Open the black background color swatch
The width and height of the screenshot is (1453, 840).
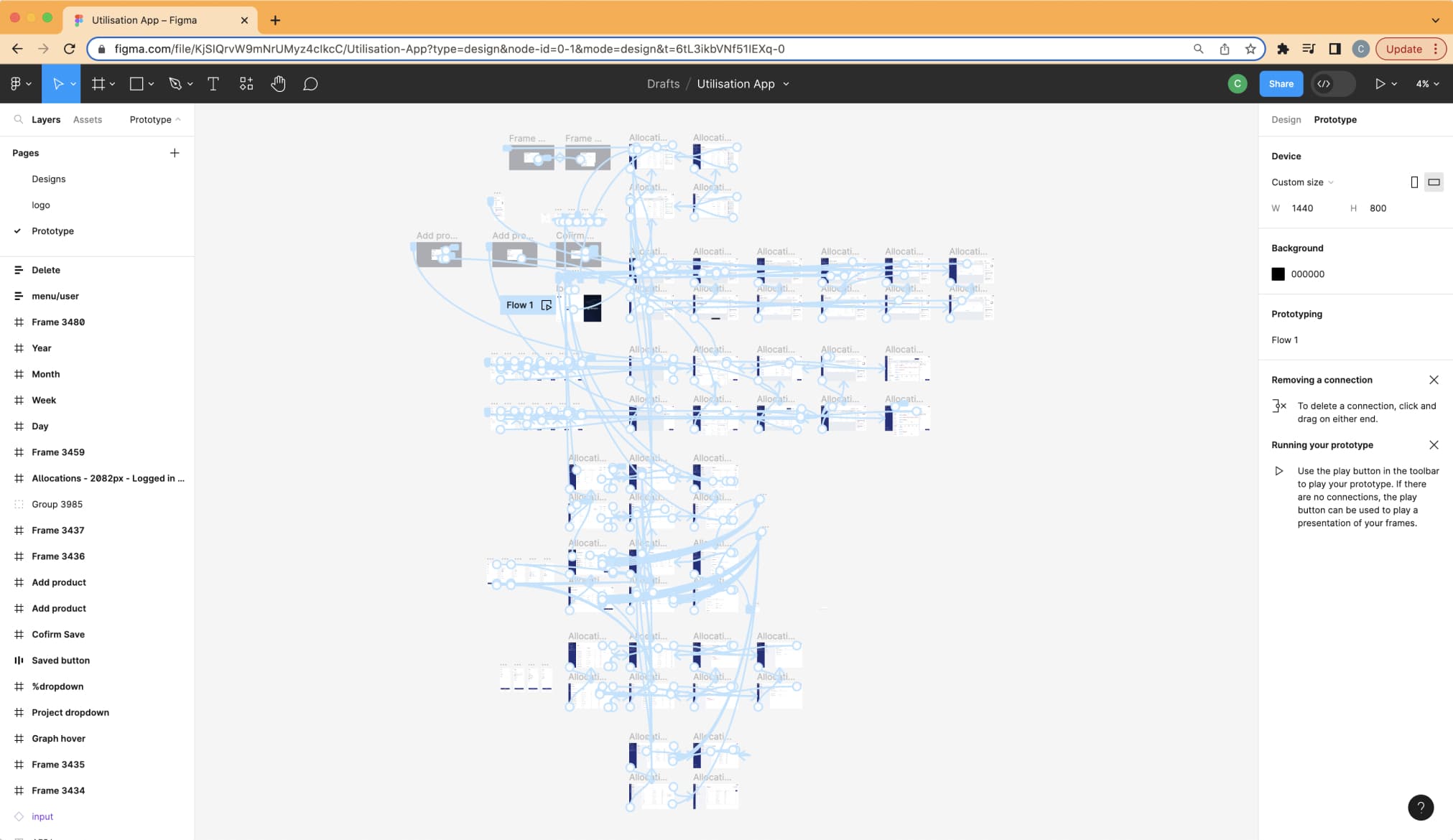(x=1278, y=274)
